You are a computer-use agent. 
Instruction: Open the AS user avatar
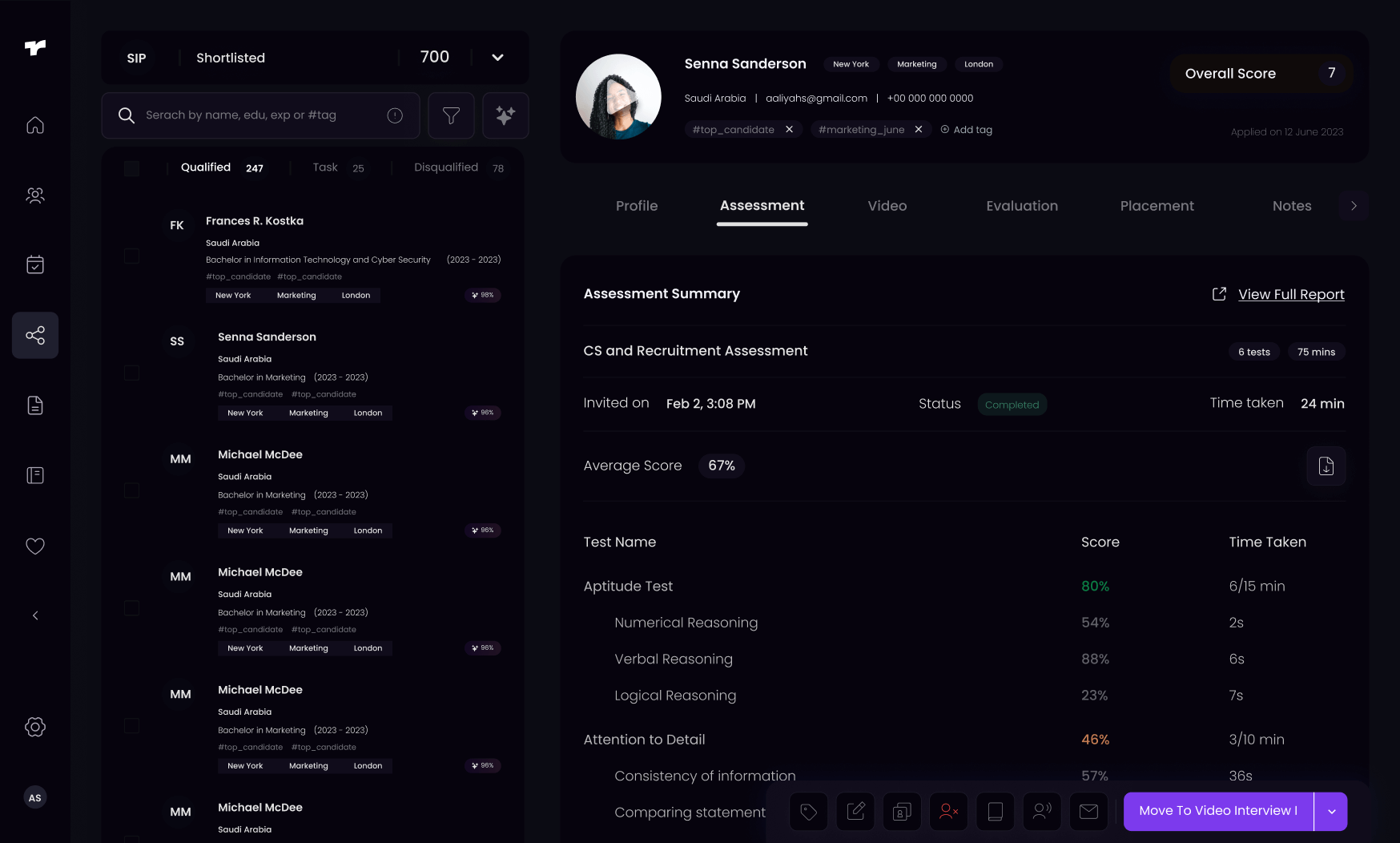(x=35, y=797)
